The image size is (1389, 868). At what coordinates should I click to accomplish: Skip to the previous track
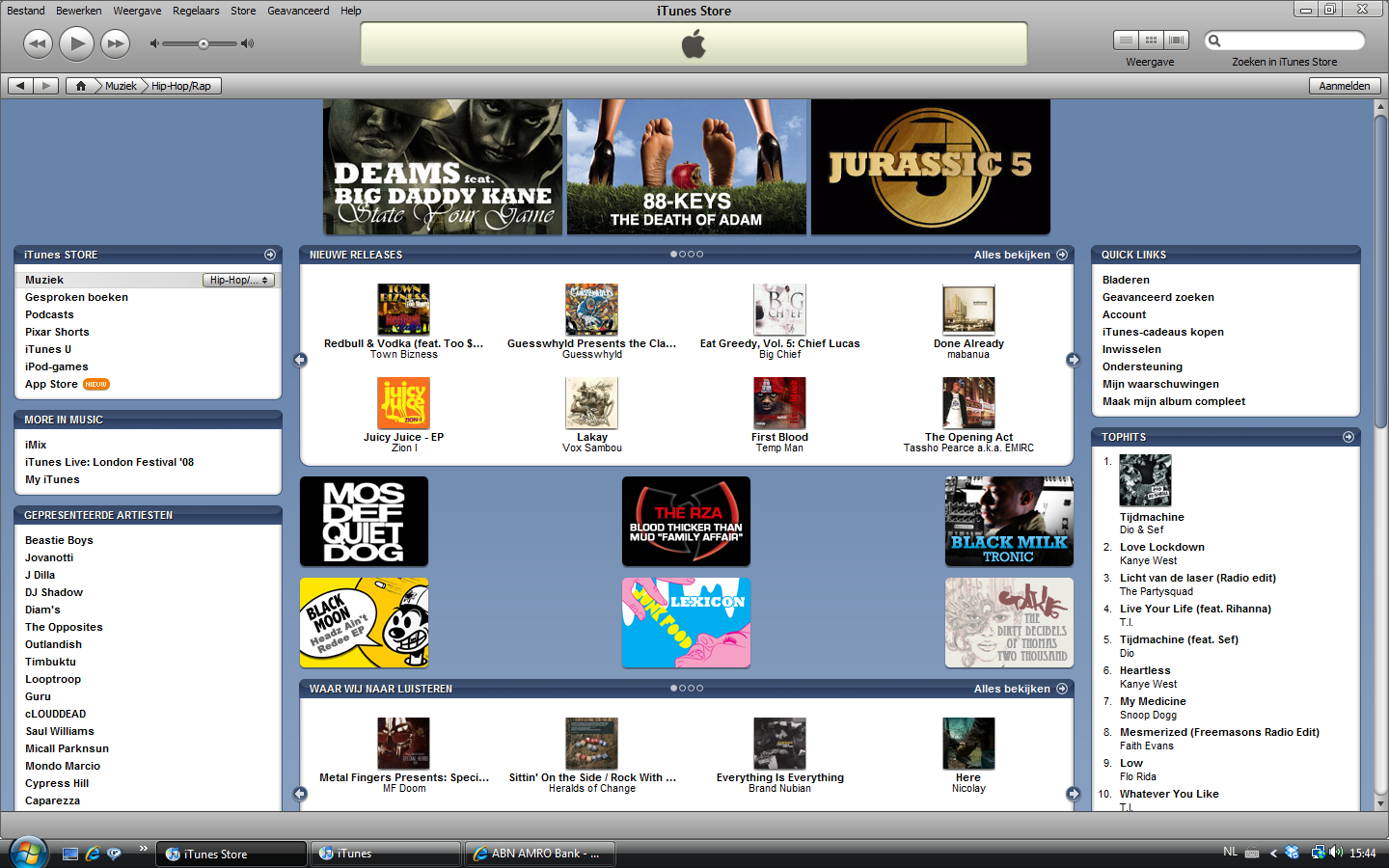pyautogui.click(x=38, y=43)
